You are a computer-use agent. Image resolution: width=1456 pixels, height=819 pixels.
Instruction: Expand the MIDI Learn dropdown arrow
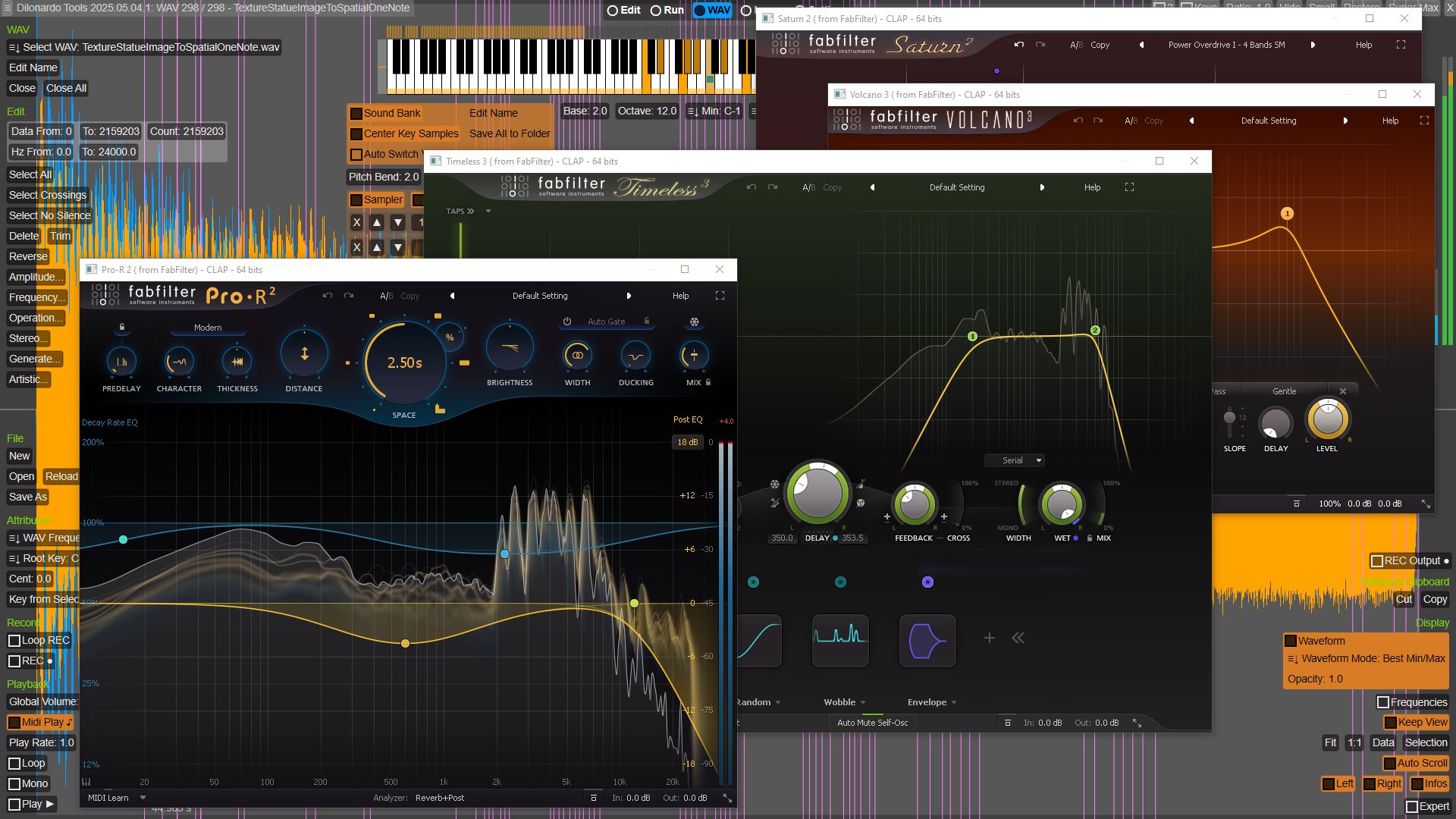click(x=143, y=798)
